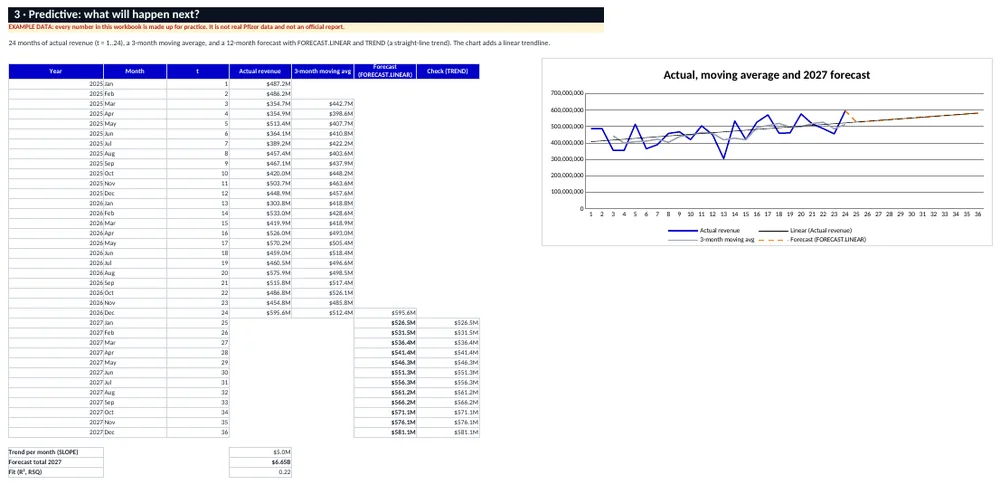
Task: Select the 'Trend per month (SLOPE)' label
Action: click(55, 452)
